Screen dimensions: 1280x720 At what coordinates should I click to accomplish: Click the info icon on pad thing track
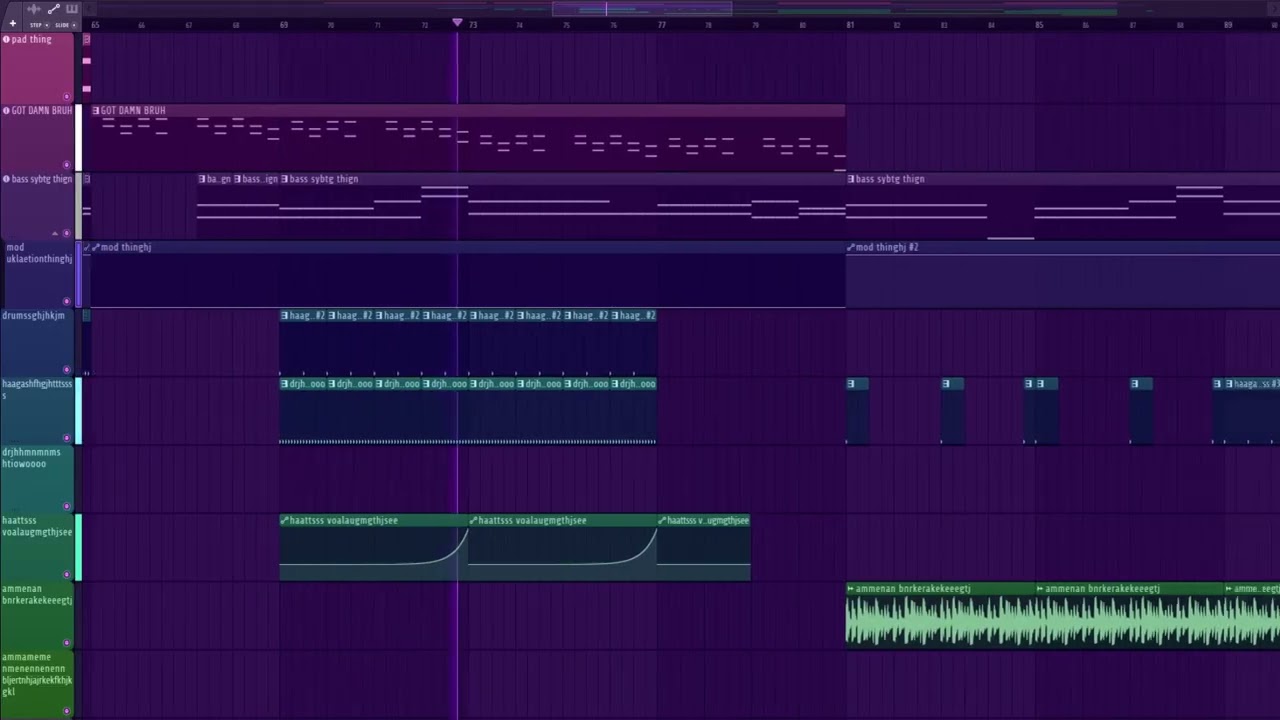coord(6,40)
